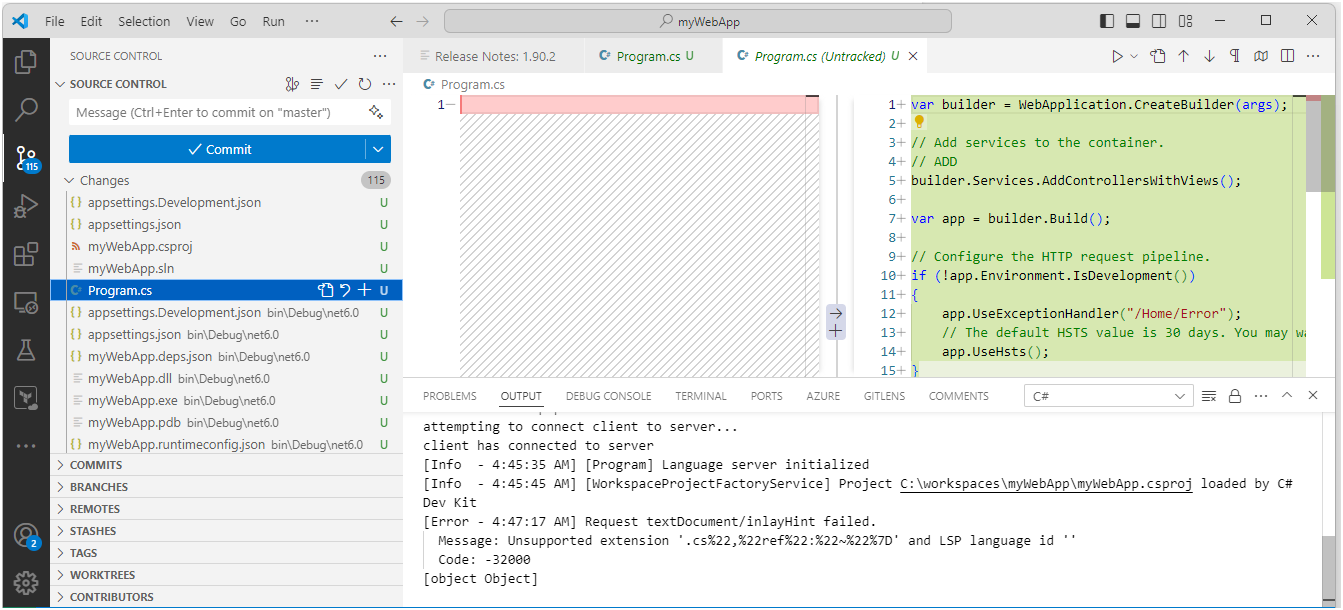
Task: Open the Run menu
Action: coord(273,21)
